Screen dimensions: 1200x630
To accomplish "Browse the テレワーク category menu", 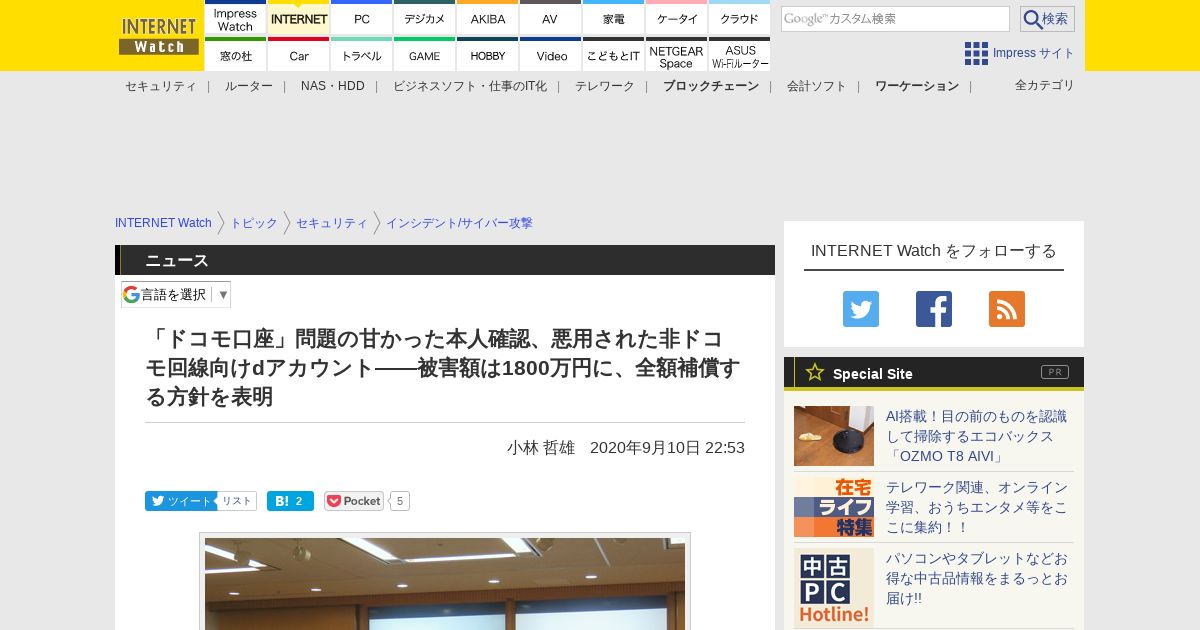I will pyautogui.click(x=605, y=86).
